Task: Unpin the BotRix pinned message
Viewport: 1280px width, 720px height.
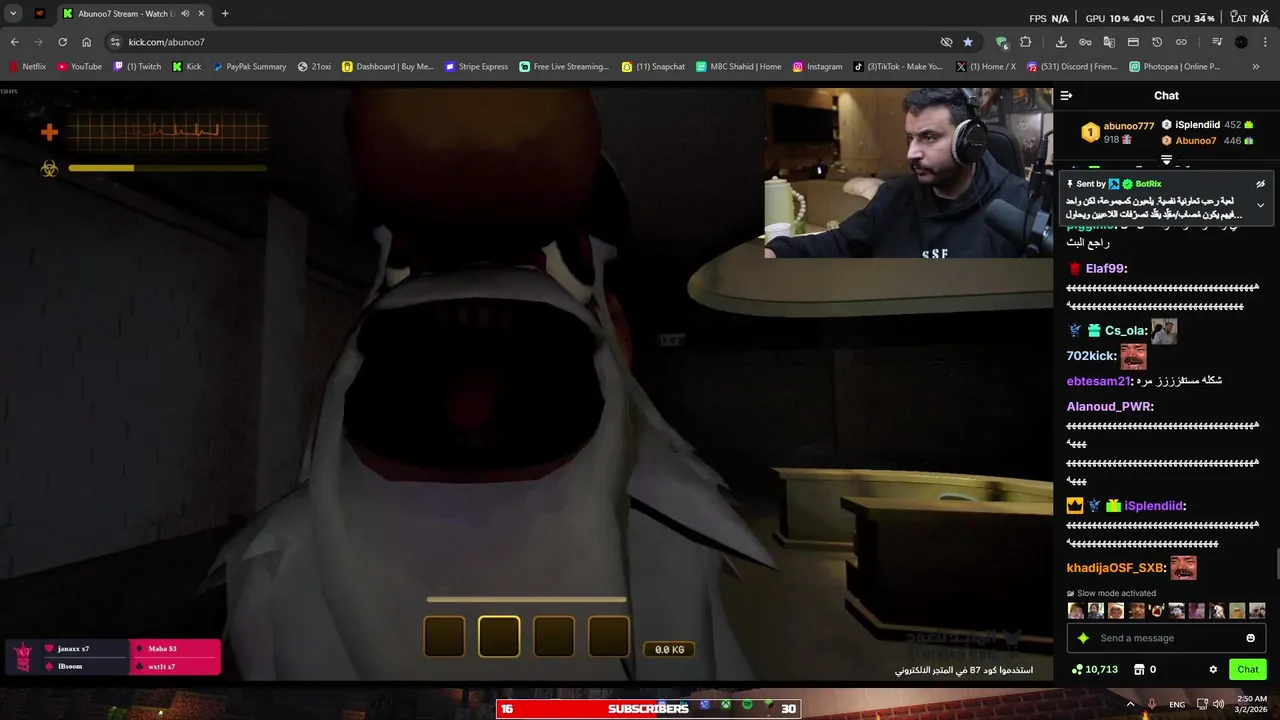Action: tap(1260, 184)
